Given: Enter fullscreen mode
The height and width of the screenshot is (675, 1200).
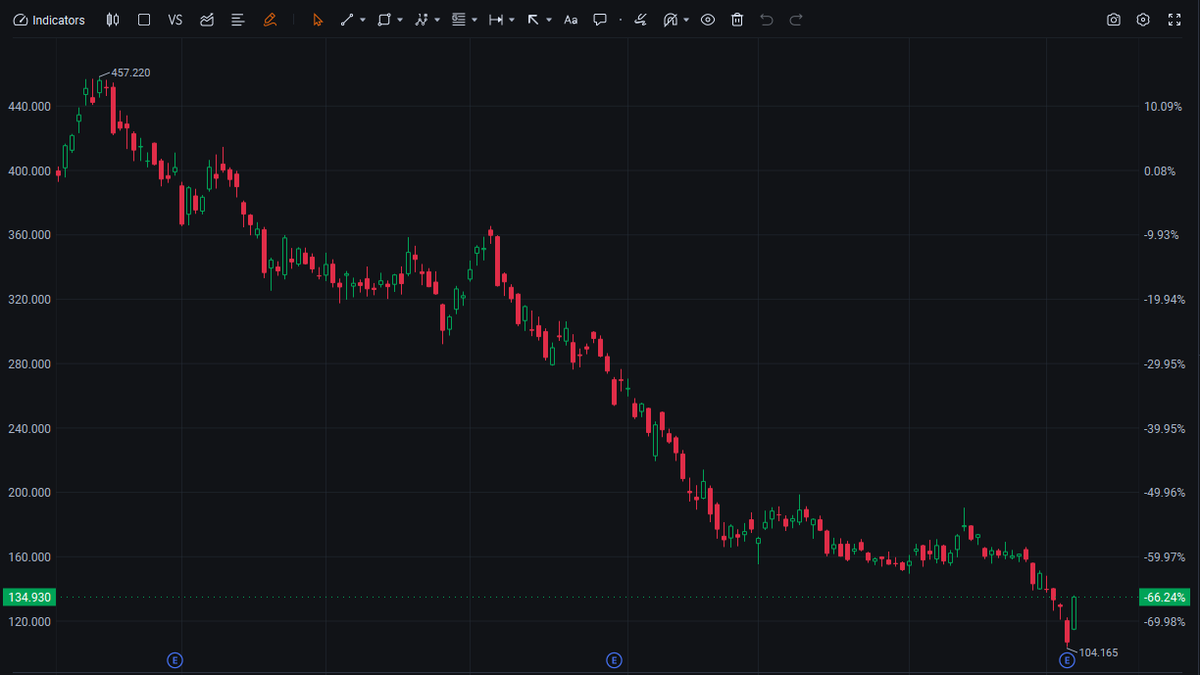Looking at the screenshot, I should click(1175, 20).
